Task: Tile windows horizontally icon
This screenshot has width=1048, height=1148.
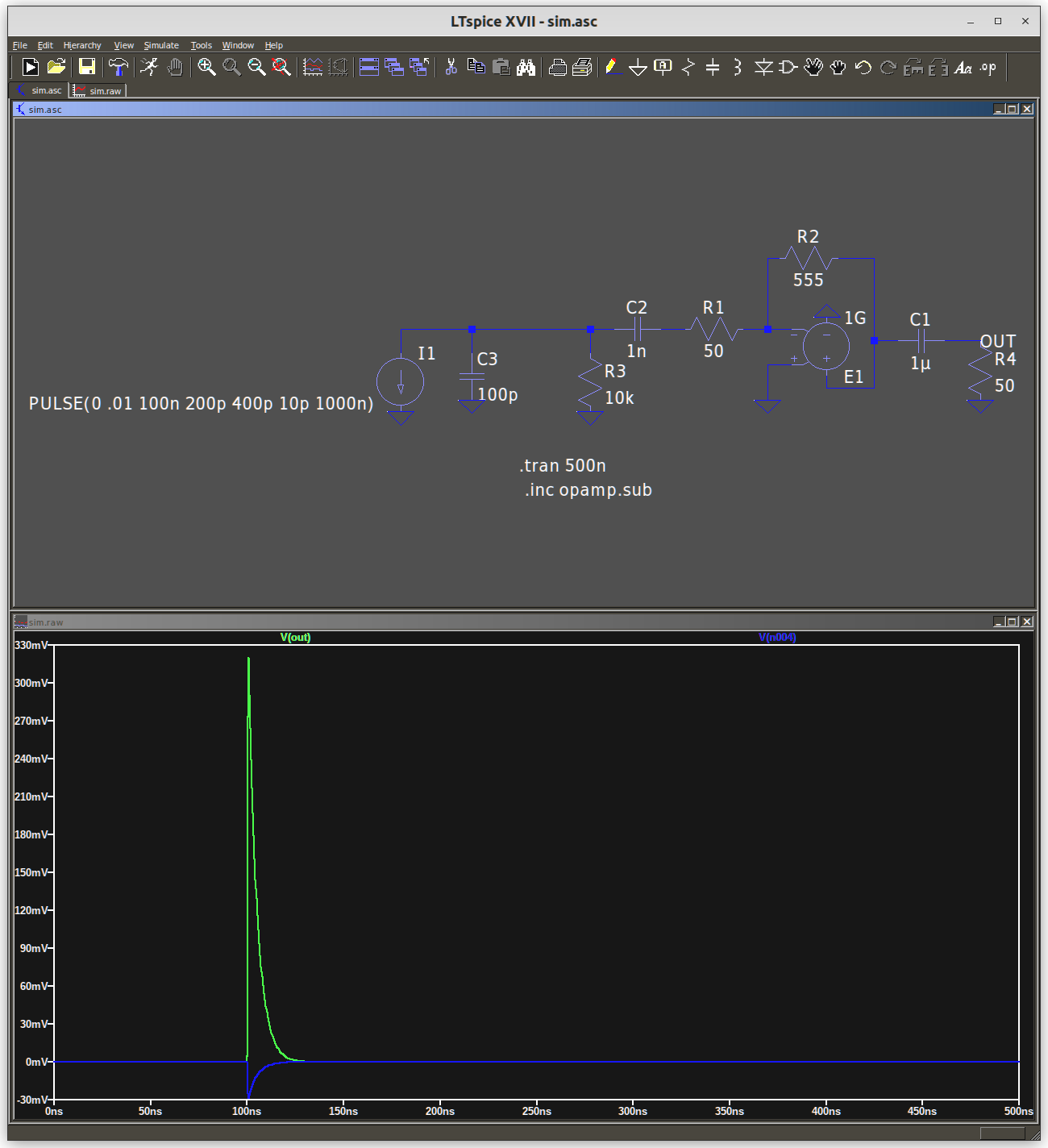Action: click(369, 68)
